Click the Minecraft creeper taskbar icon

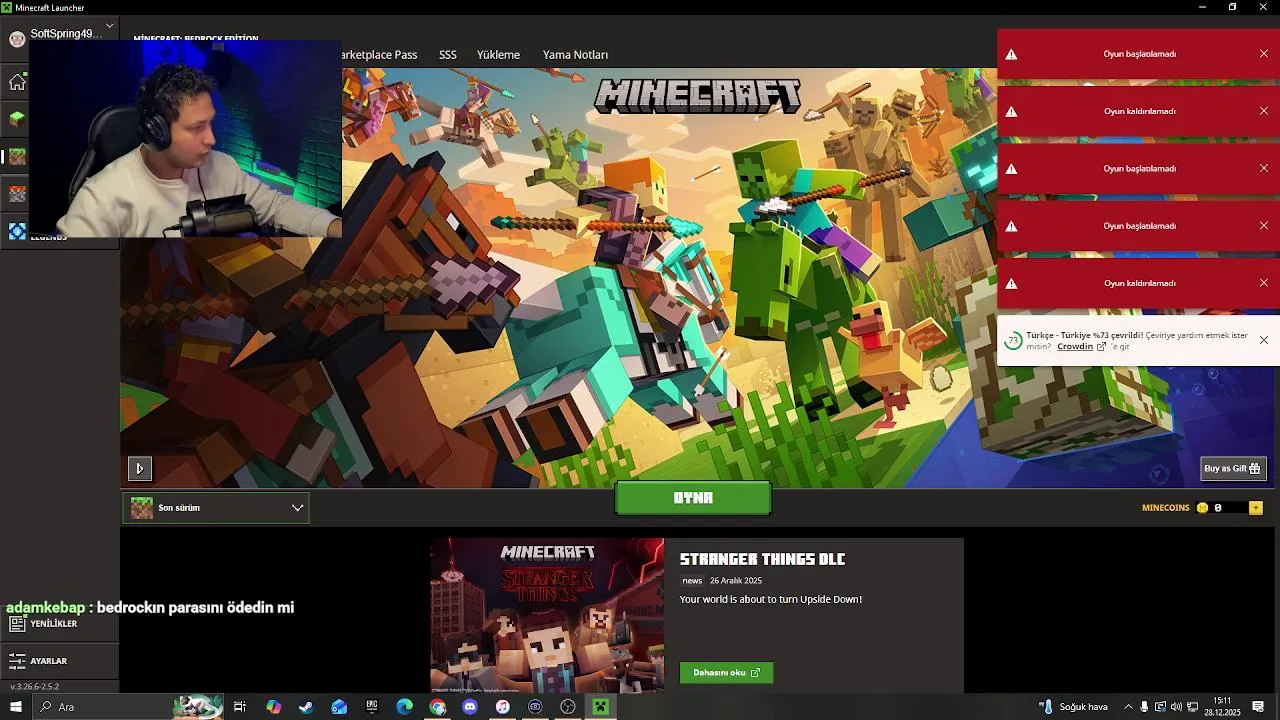pyautogui.click(x=601, y=707)
